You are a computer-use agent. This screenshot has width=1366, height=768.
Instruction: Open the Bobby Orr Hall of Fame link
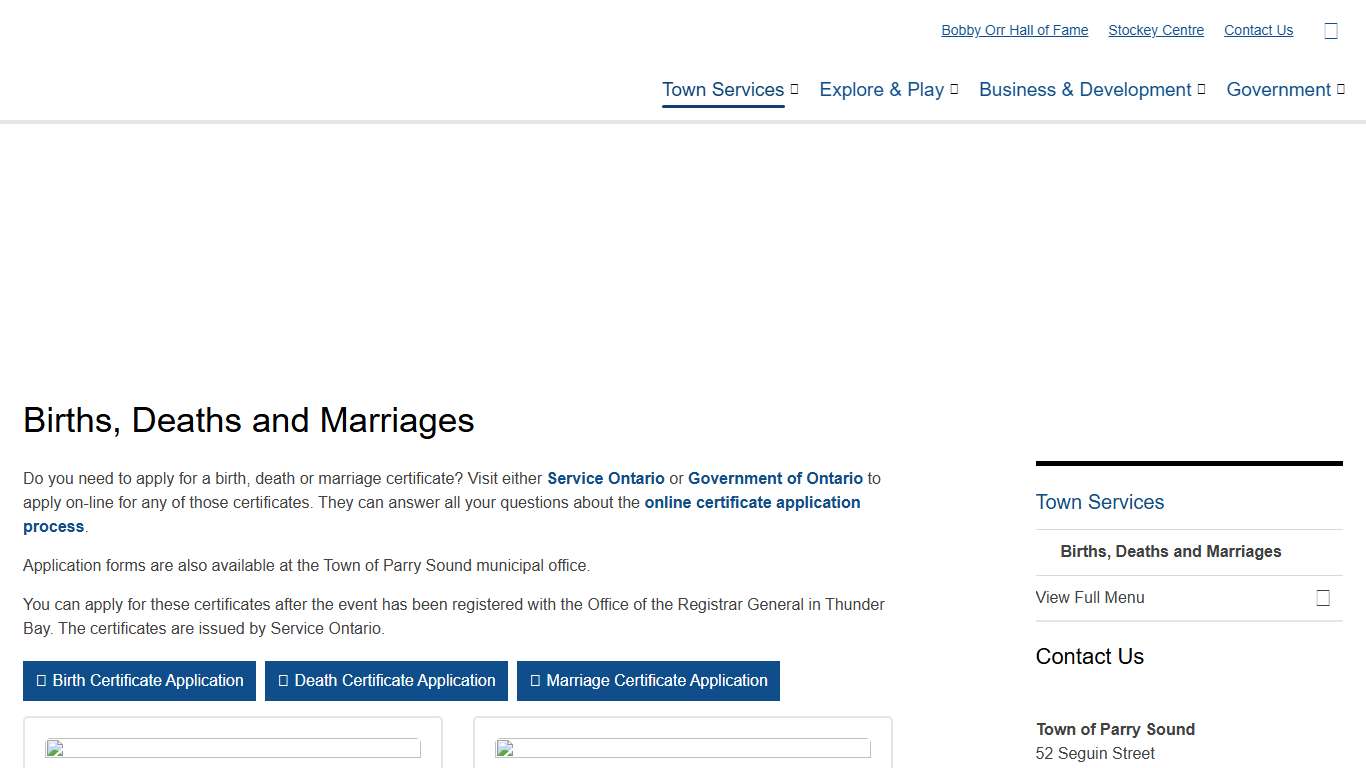tap(1014, 30)
